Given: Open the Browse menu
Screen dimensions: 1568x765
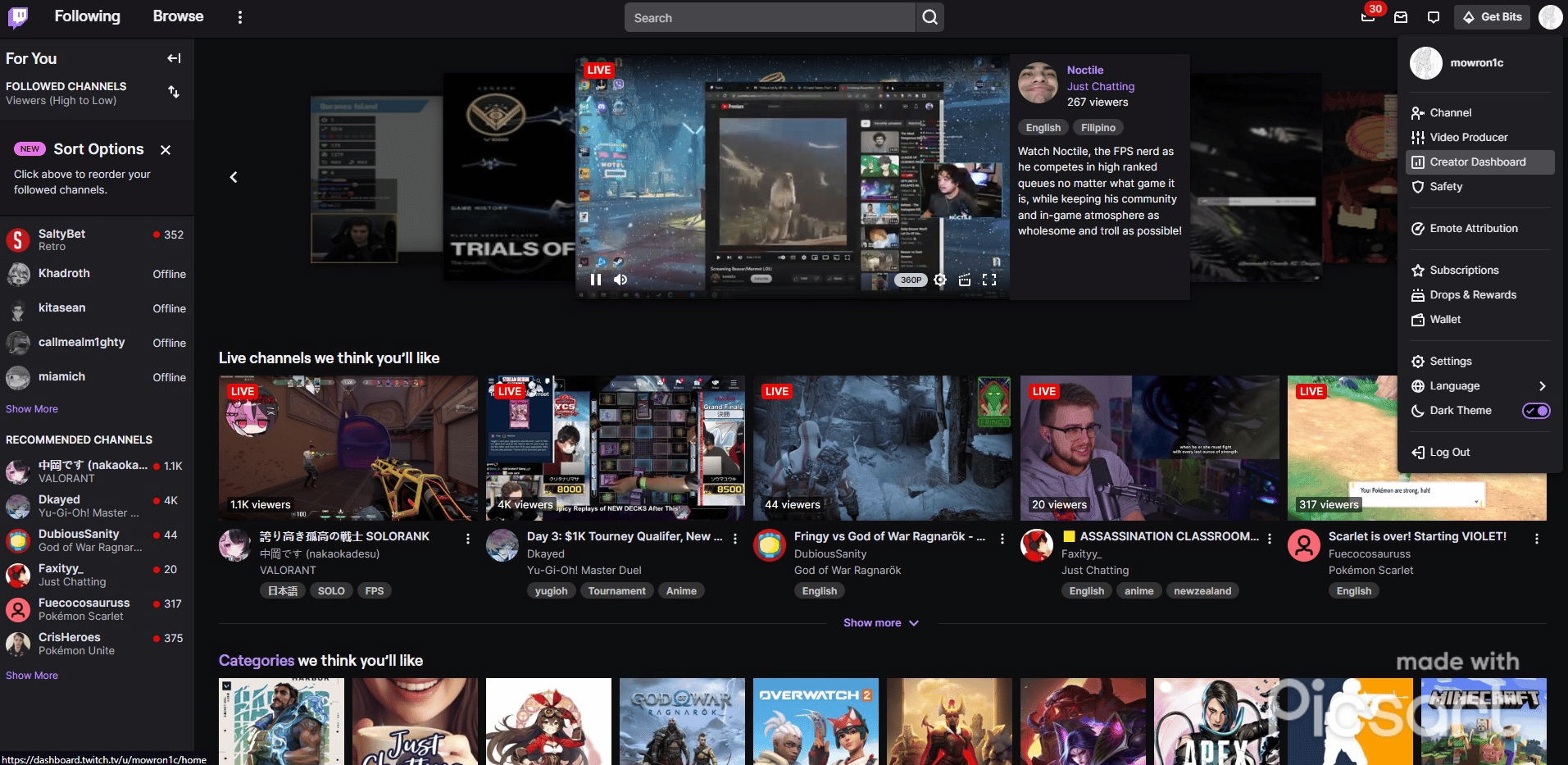Looking at the screenshot, I should pos(177,16).
